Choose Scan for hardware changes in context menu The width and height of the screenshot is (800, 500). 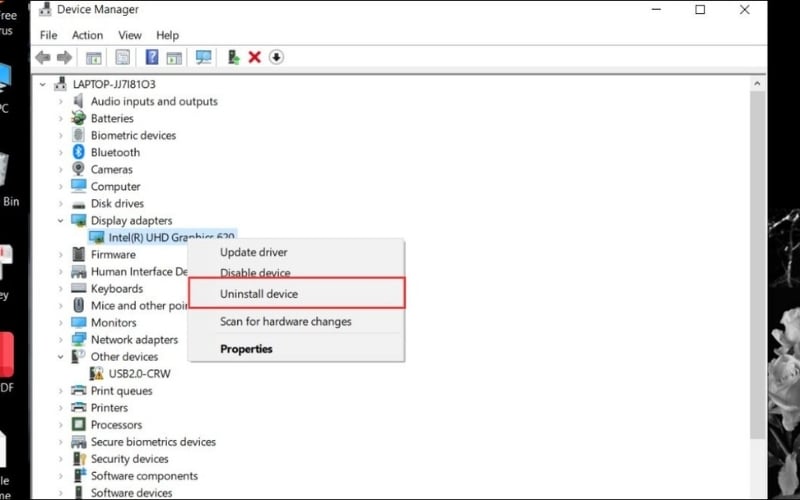286,321
